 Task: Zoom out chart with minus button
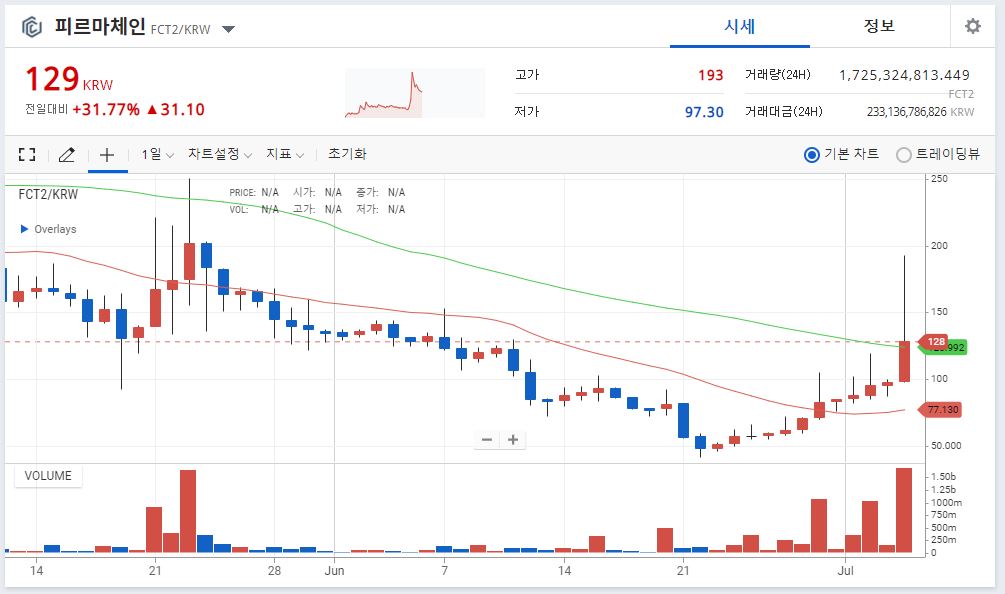[x=487, y=440]
